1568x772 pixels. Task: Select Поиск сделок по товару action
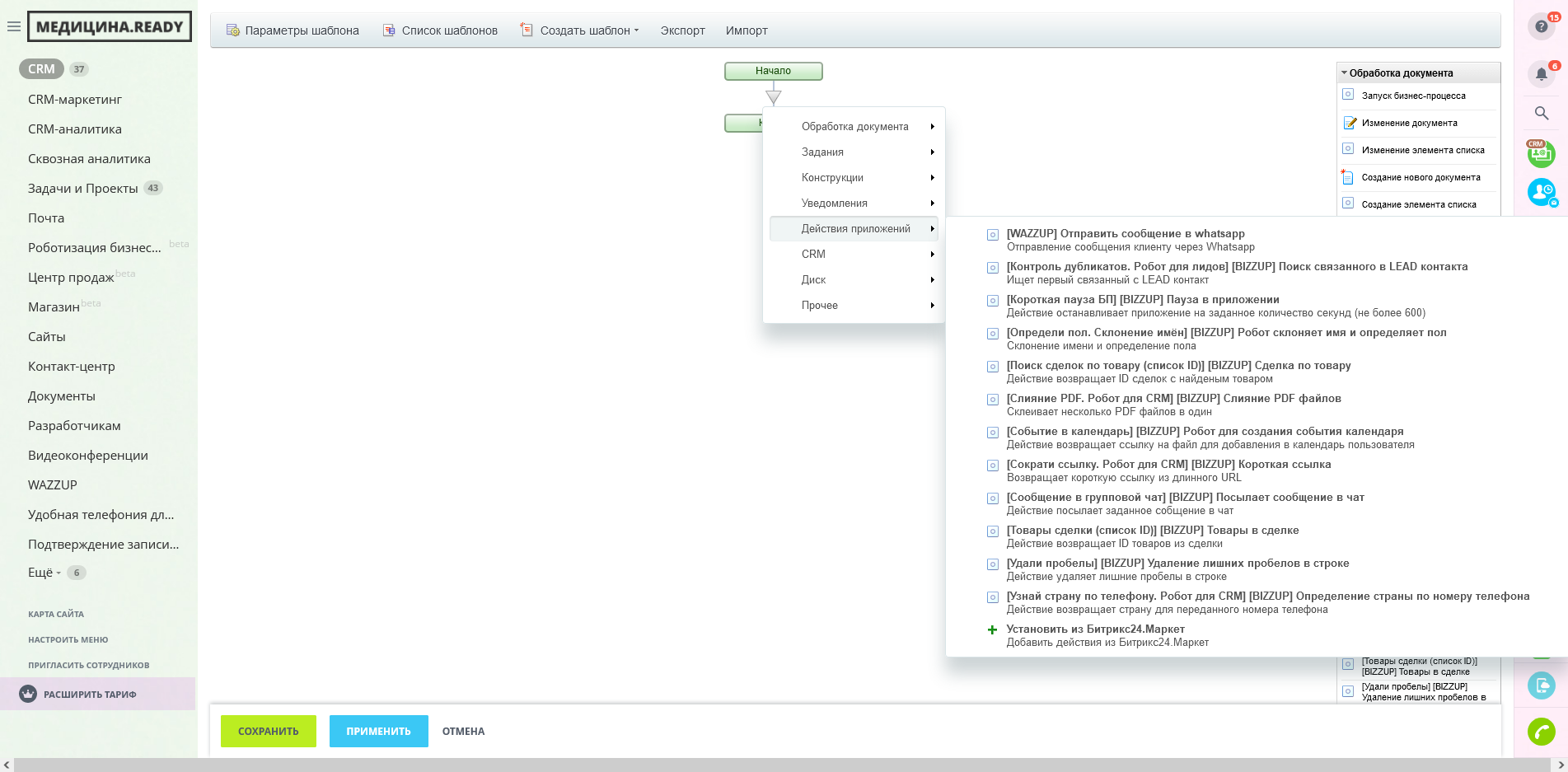[1178, 372]
